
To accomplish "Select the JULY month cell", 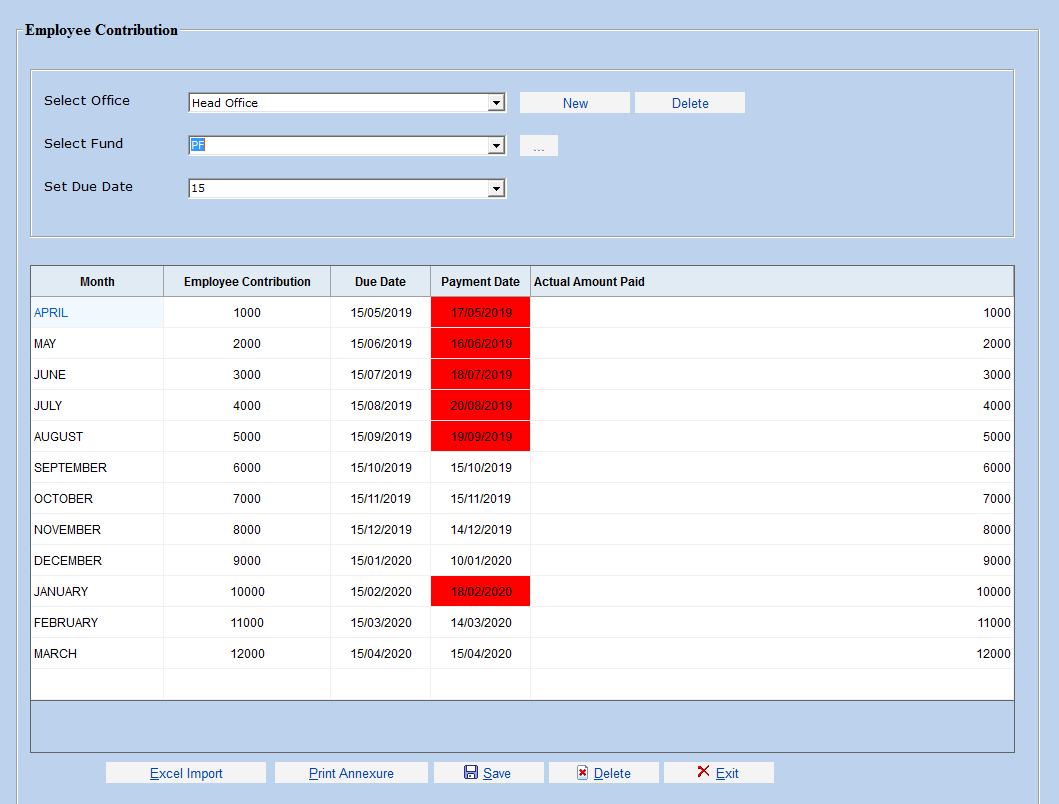I will coord(97,406).
